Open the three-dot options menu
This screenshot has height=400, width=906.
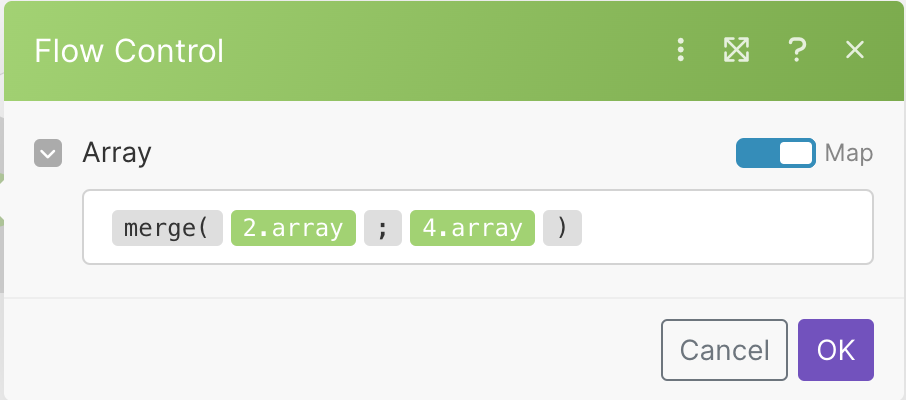pos(681,50)
